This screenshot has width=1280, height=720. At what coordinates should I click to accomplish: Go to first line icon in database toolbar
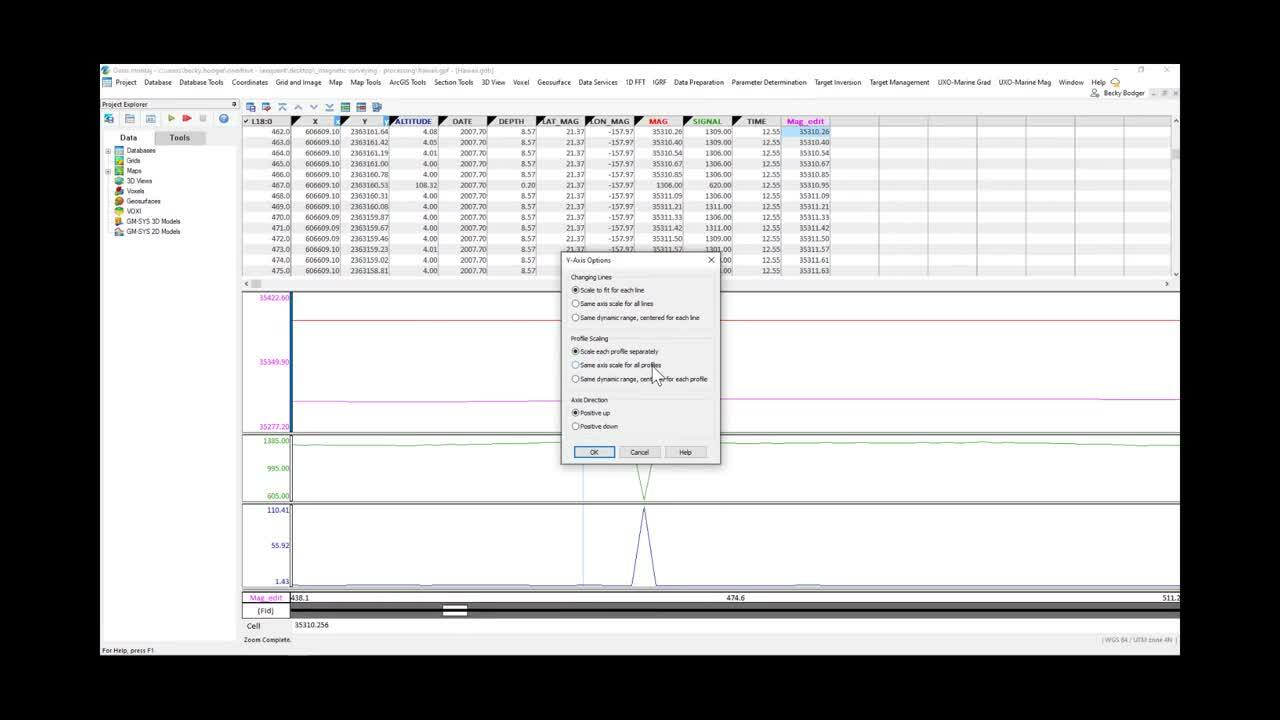click(x=282, y=107)
